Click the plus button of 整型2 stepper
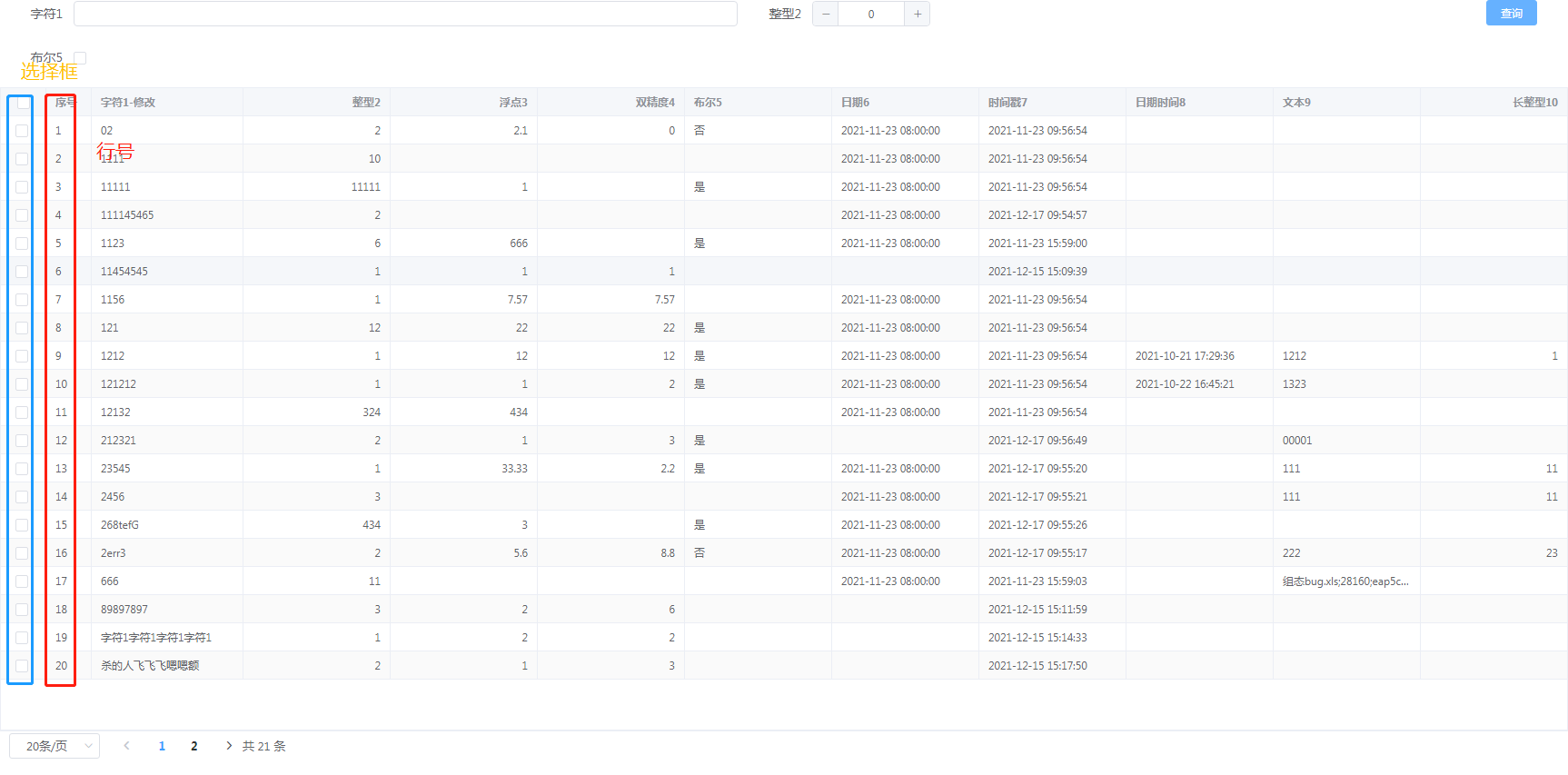Screen dimensions: 1568x775 click(918, 14)
